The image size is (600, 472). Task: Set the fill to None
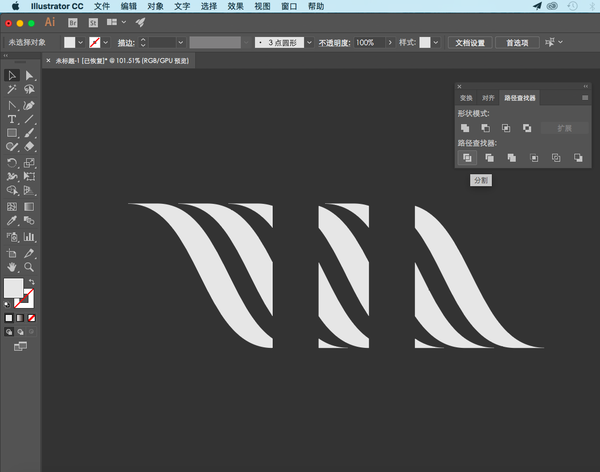pyautogui.click(x=31, y=318)
